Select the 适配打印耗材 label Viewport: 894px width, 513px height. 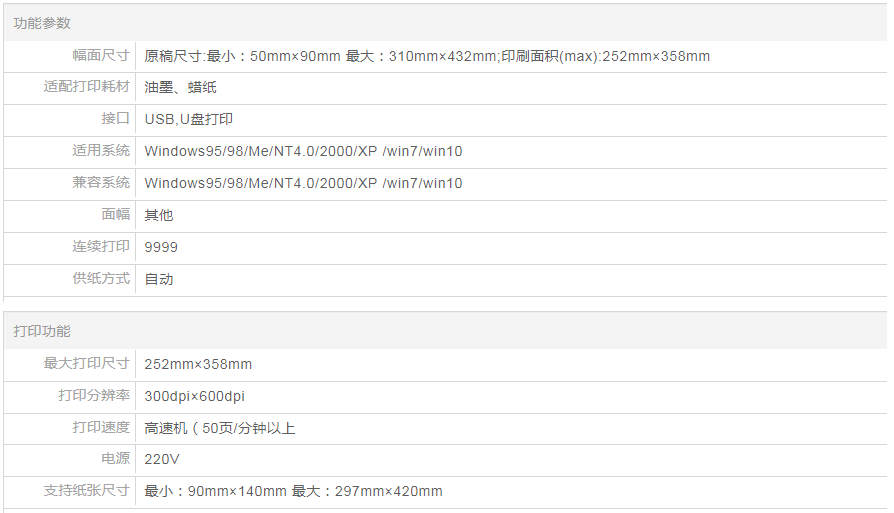click(x=87, y=87)
